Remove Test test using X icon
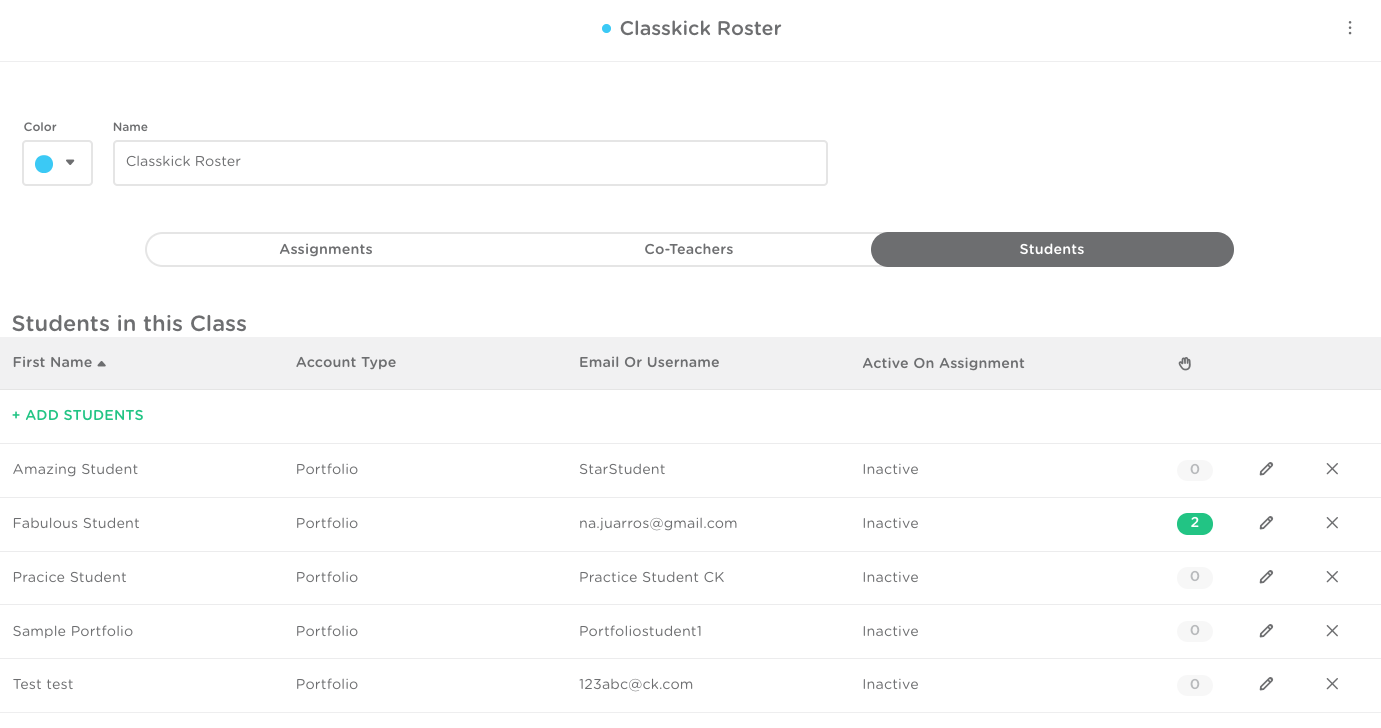This screenshot has height=728, width=1381. point(1332,684)
